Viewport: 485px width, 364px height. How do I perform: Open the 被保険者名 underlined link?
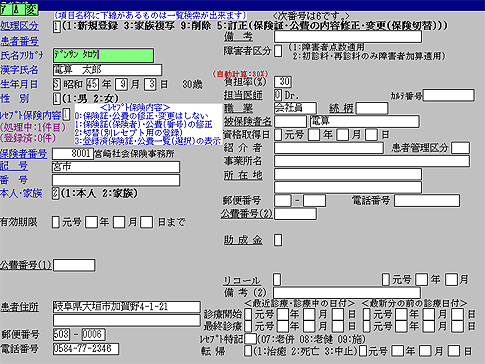click(247, 121)
